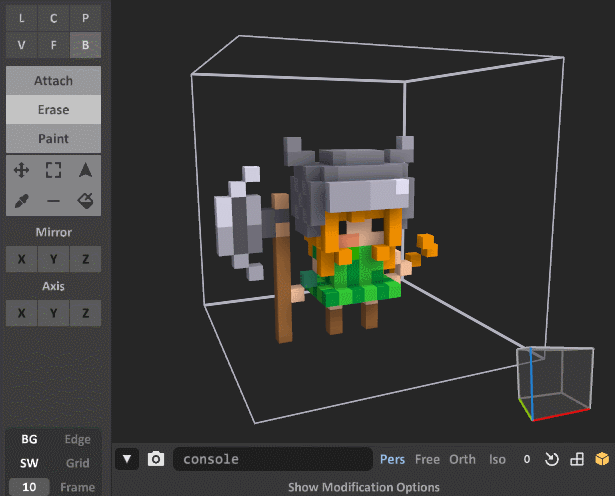Switch to Orth orthographic camera
615x496 pixels.
(x=462, y=459)
